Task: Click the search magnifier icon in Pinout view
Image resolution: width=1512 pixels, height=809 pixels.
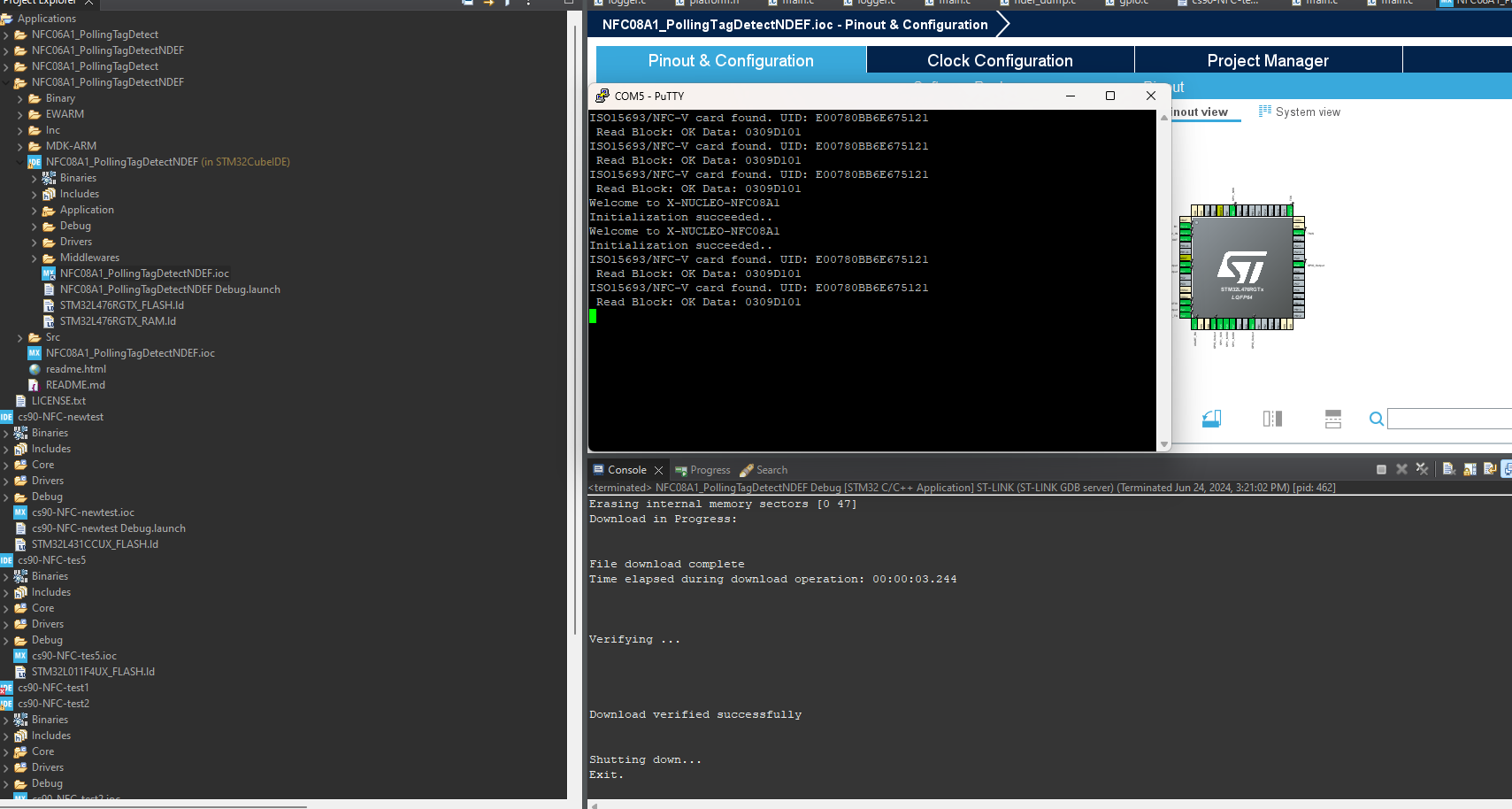Action: click(x=1377, y=419)
